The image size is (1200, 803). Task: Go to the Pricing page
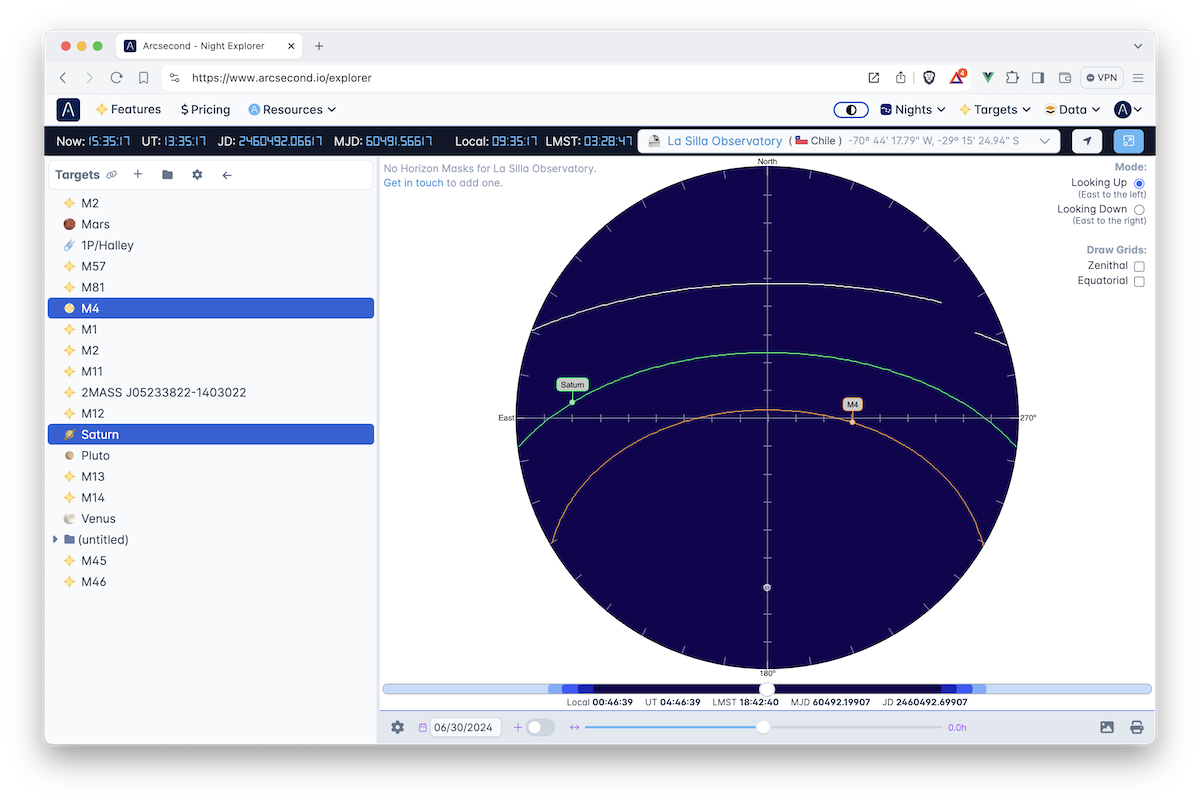point(205,110)
